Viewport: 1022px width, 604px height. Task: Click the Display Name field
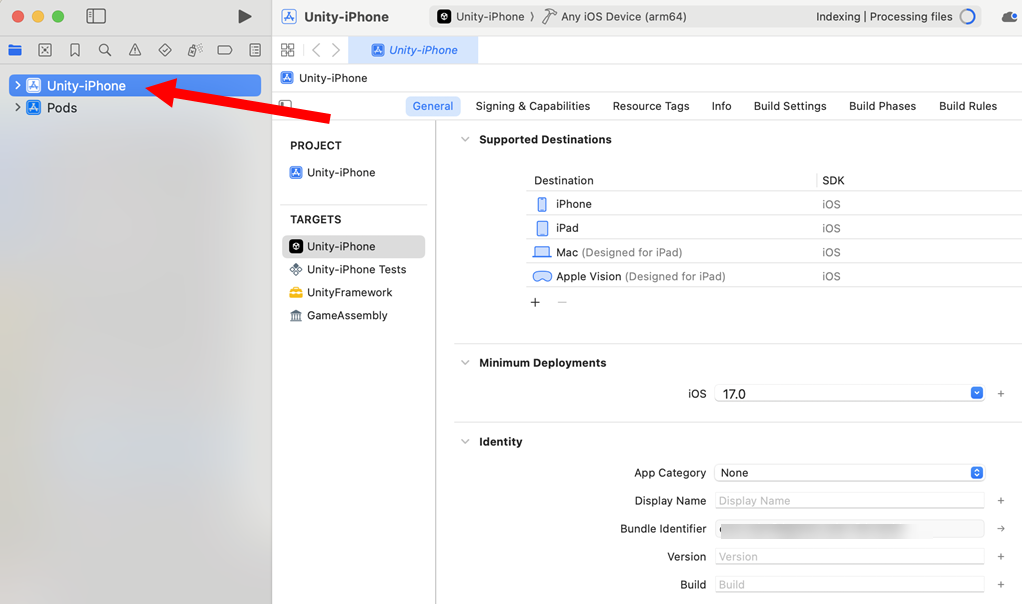click(x=849, y=501)
